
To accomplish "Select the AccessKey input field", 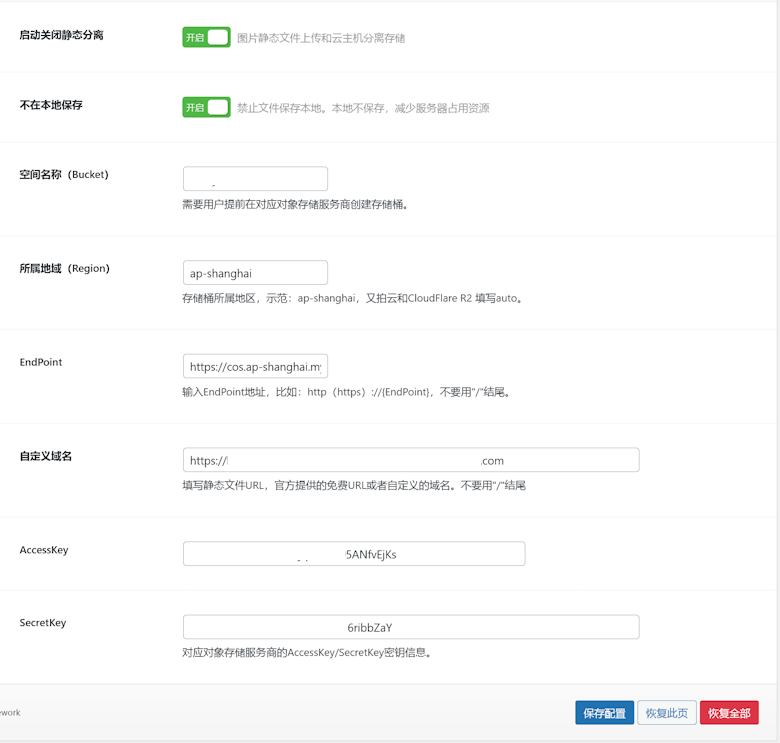I will [x=354, y=554].
